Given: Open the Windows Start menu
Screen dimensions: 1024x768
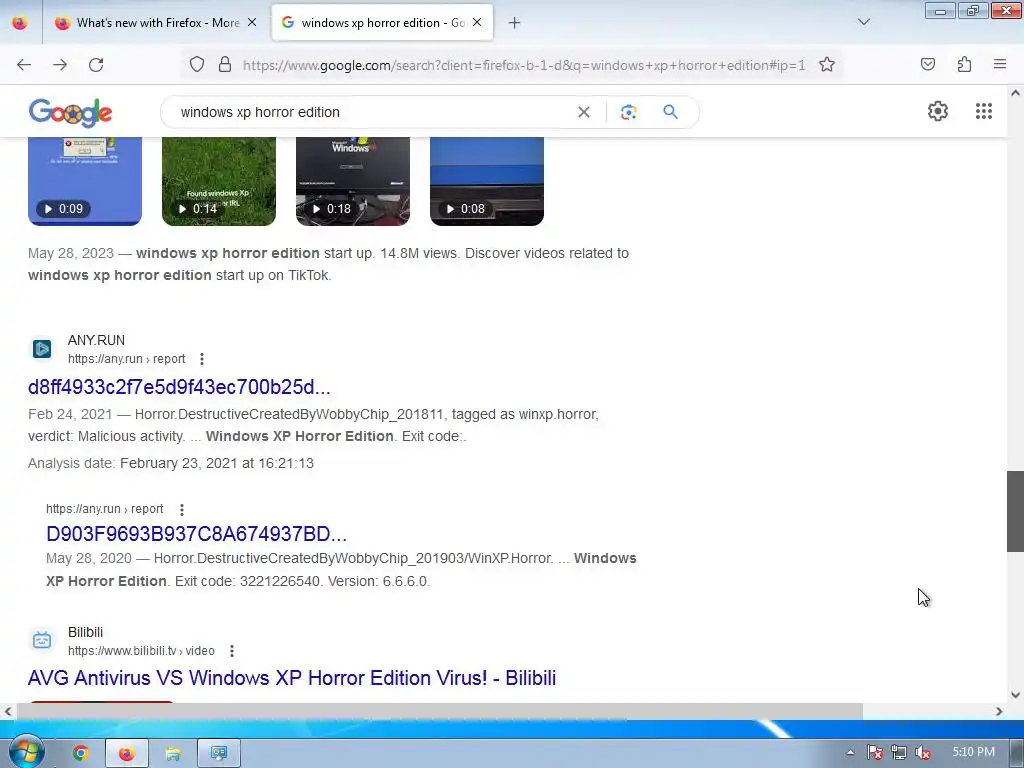Looking at the screenshot, I should 25,752.
